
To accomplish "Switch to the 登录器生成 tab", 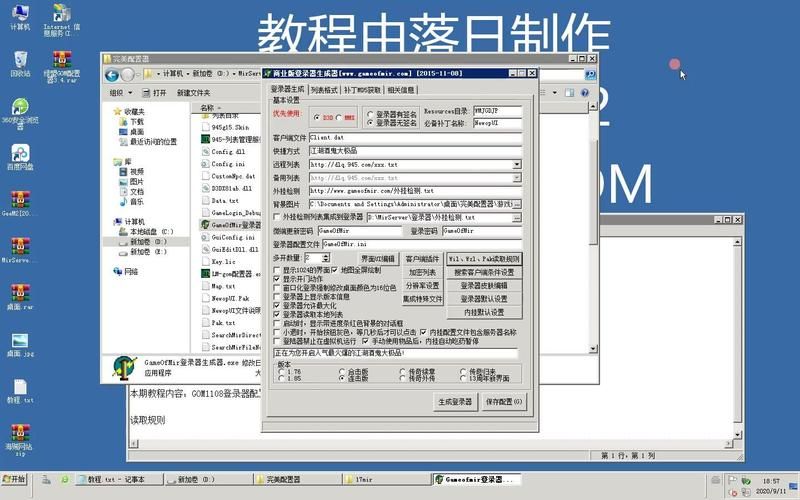I will tap(287, 89).
